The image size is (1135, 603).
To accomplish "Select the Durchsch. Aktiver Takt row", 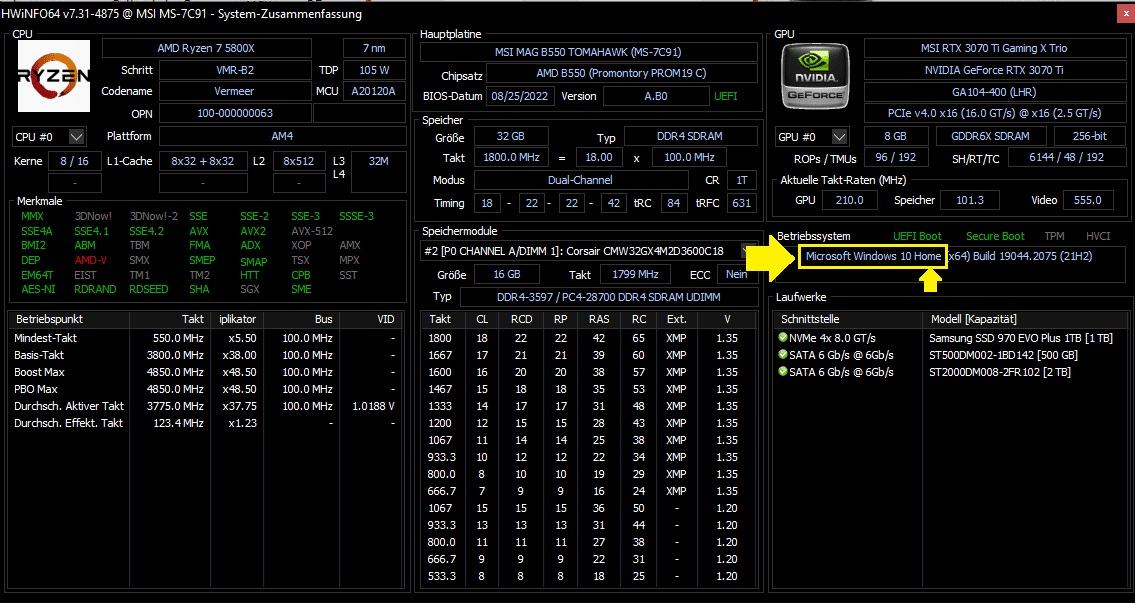I will click(206, 406).
